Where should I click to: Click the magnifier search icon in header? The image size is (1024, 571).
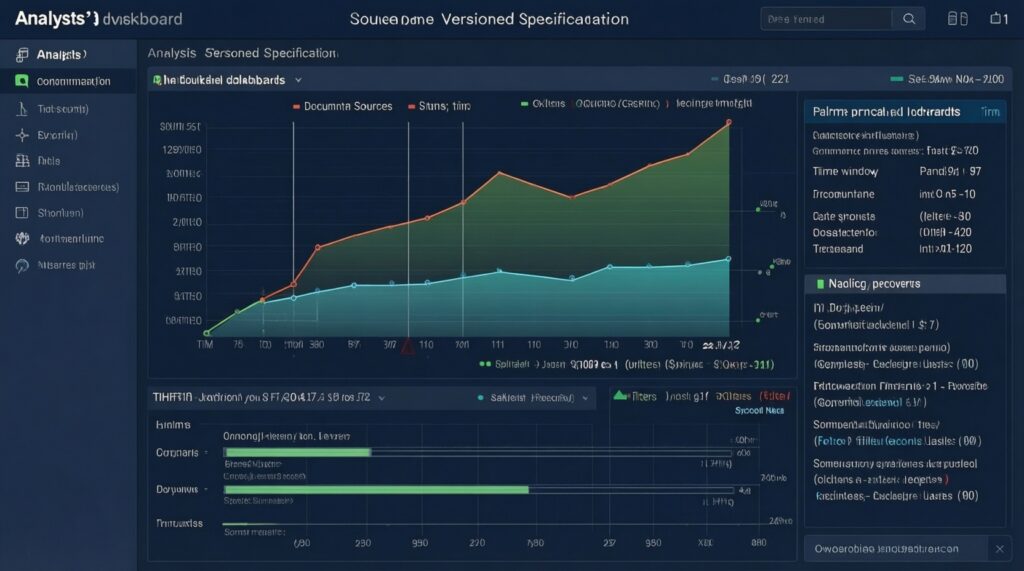click(908, 19)
